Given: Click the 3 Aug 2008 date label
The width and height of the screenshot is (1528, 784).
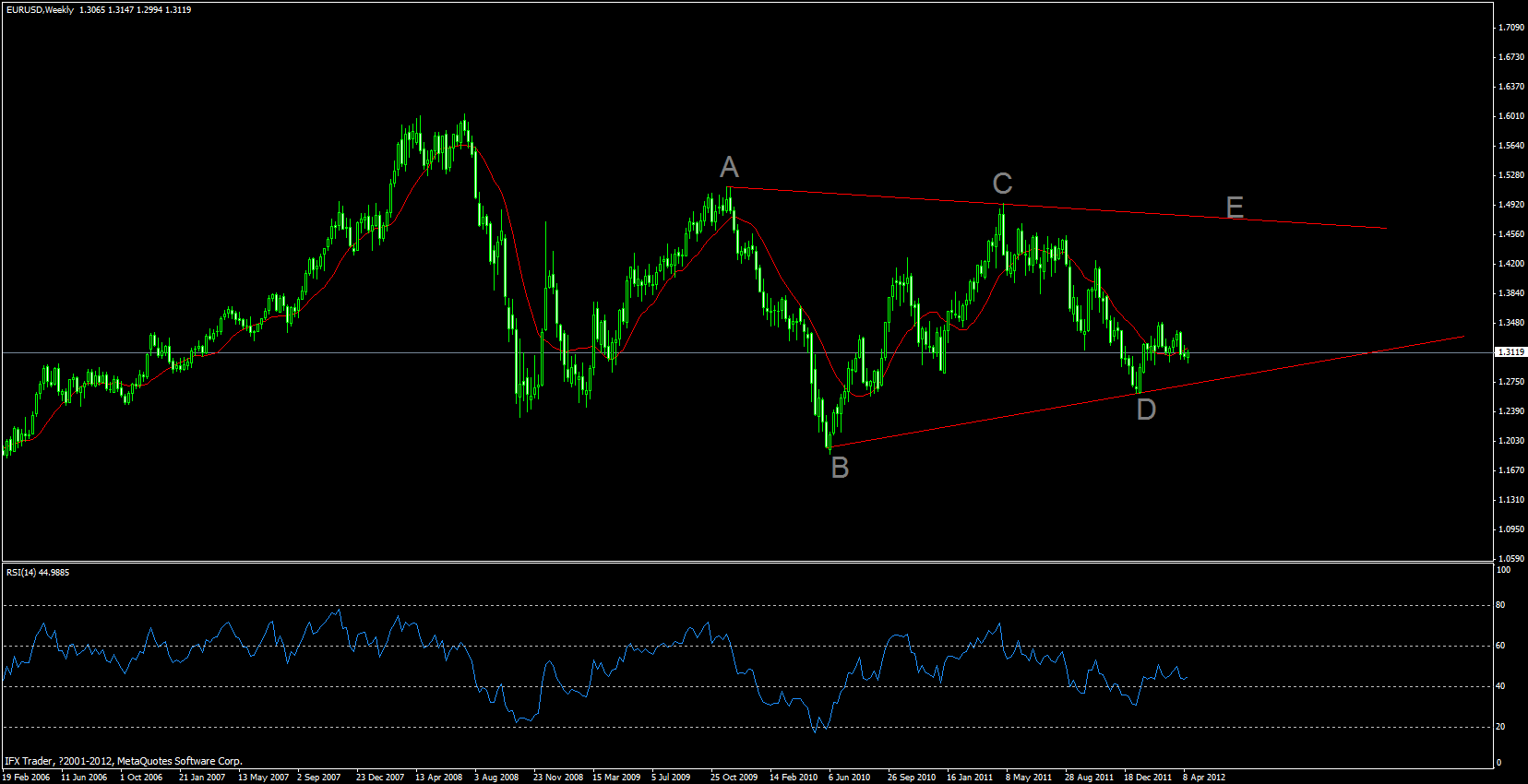Looking at the screenshot, I should [496, 778].
